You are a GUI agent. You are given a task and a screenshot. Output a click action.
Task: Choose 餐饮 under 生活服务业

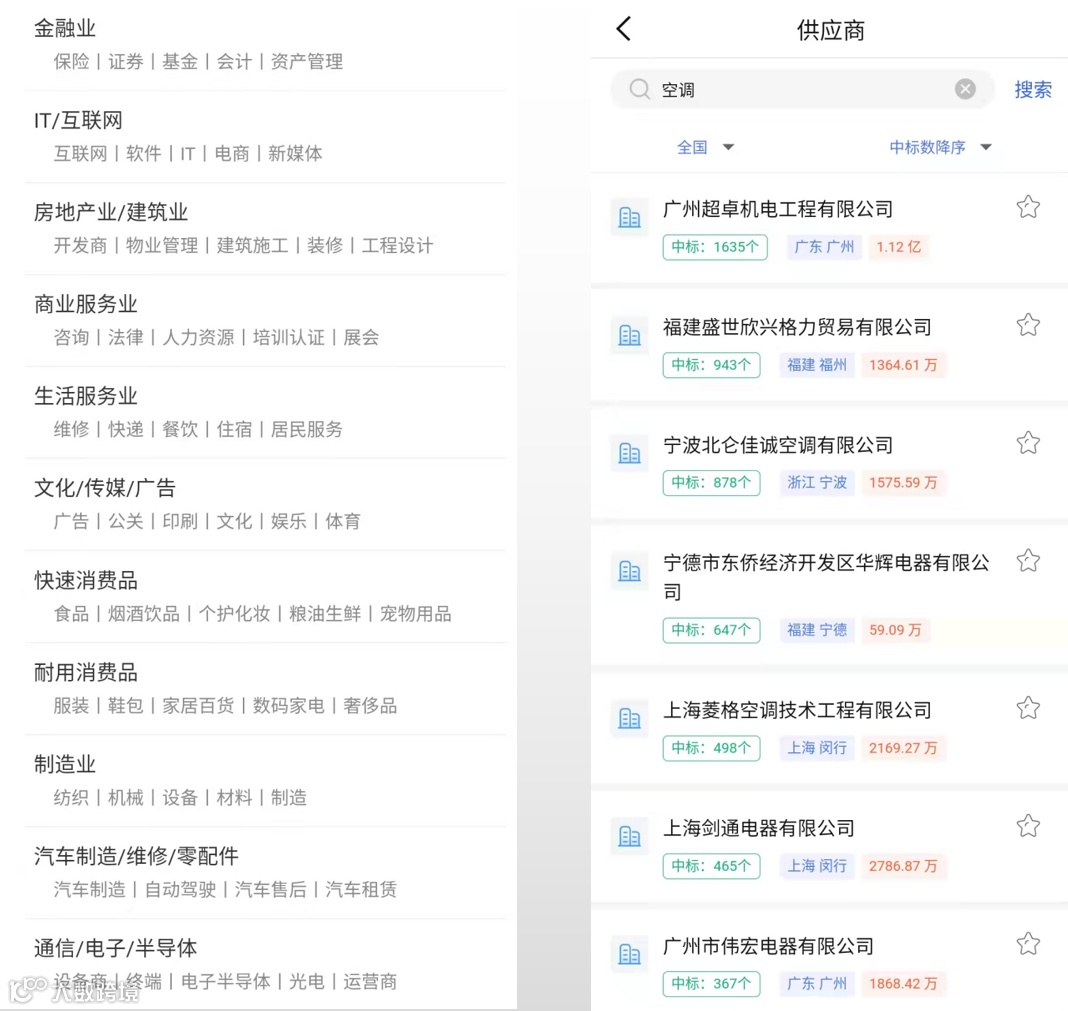(x=180, y=429)
